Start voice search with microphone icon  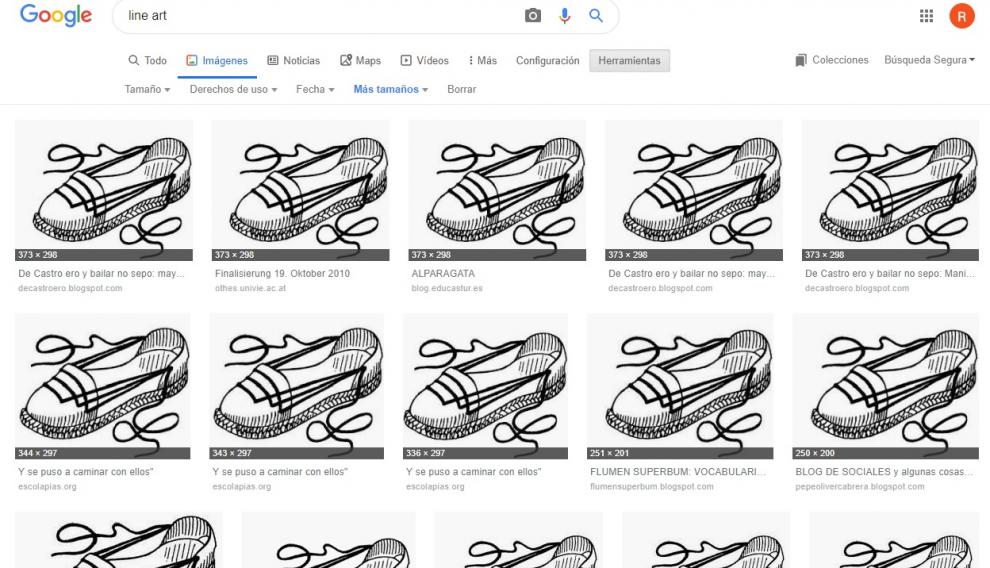tap(564, 16)
